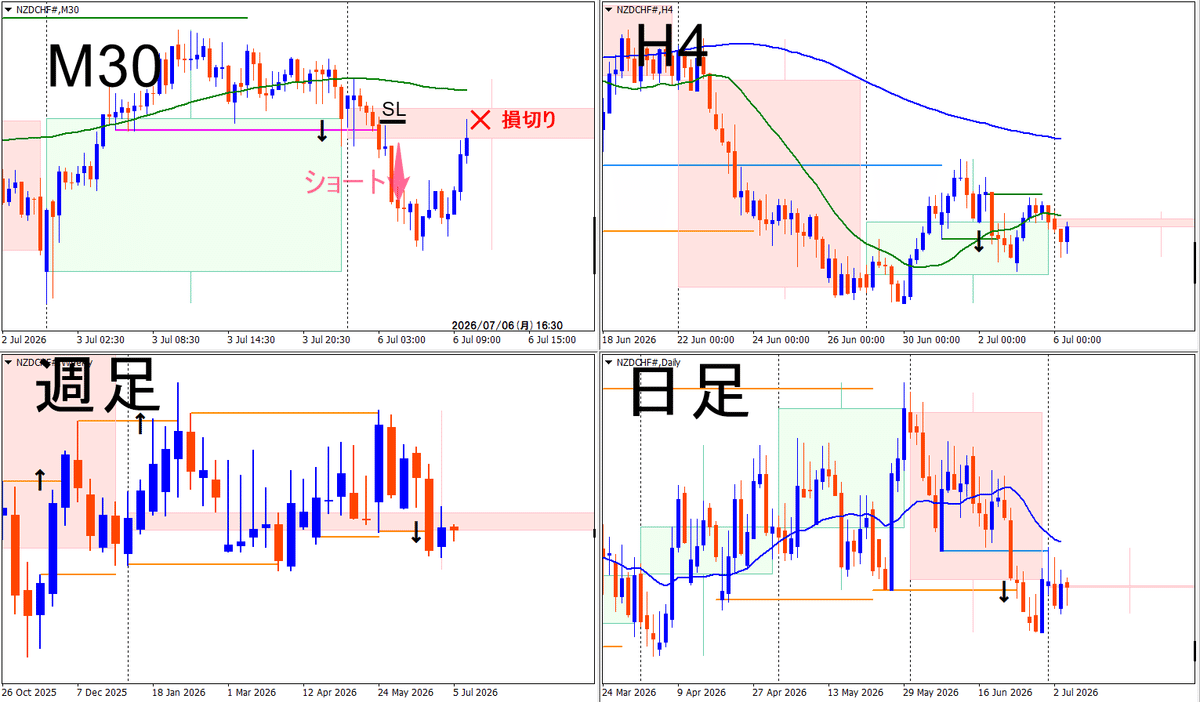Click 16 Jun 2026 on daily time axis
This screenshot has width=1200, height=702.
coord(1005,692)
